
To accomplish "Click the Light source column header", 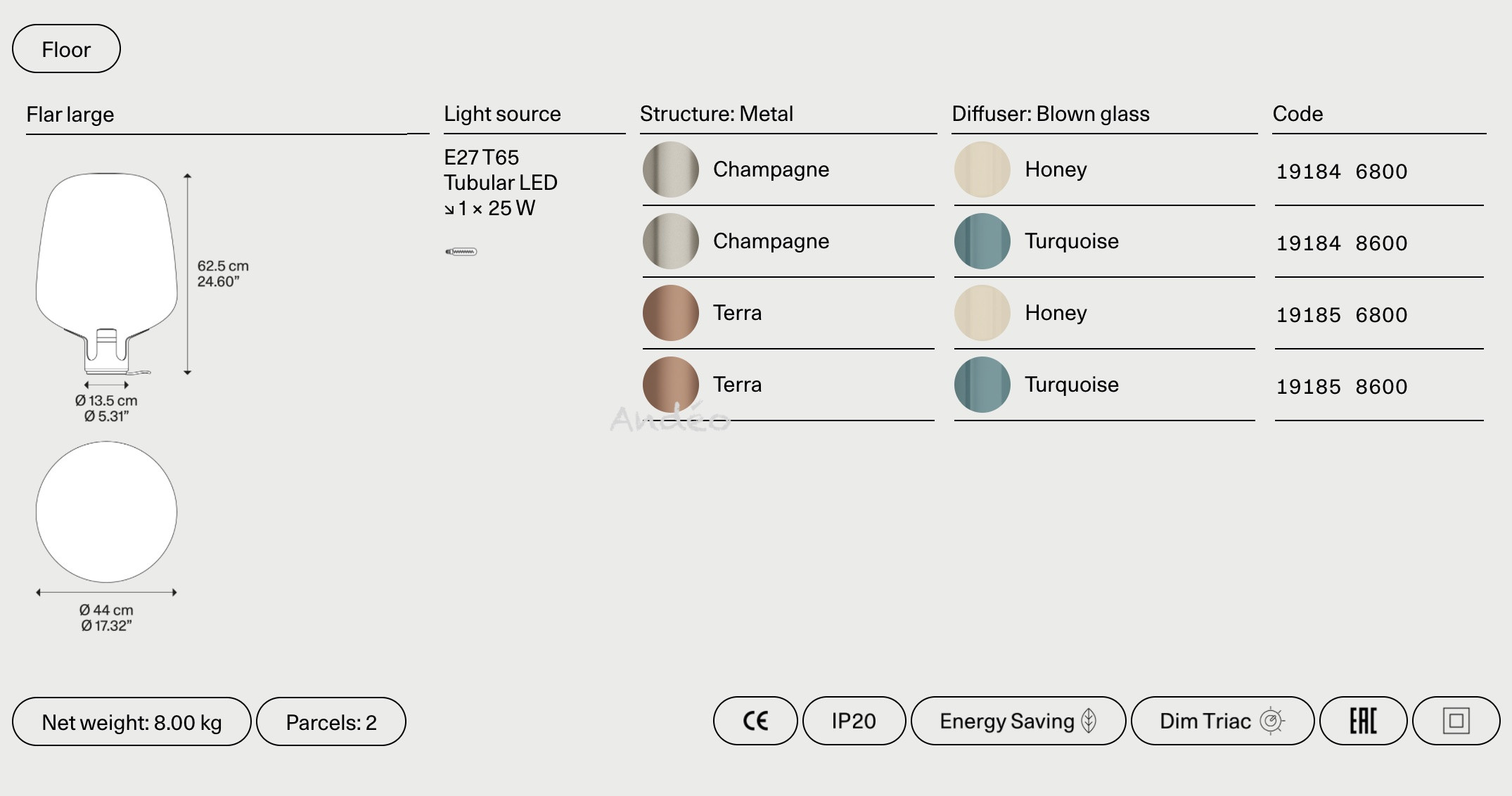I will click(502, 114).
